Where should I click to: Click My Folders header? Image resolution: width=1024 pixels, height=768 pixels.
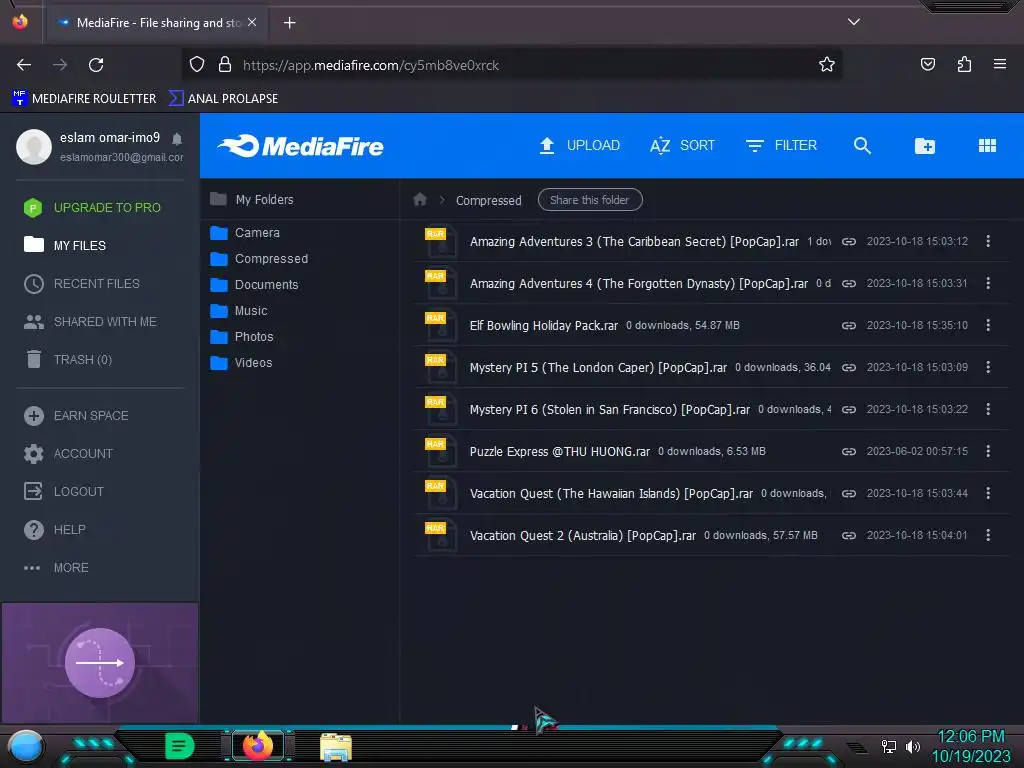(251, 199)
